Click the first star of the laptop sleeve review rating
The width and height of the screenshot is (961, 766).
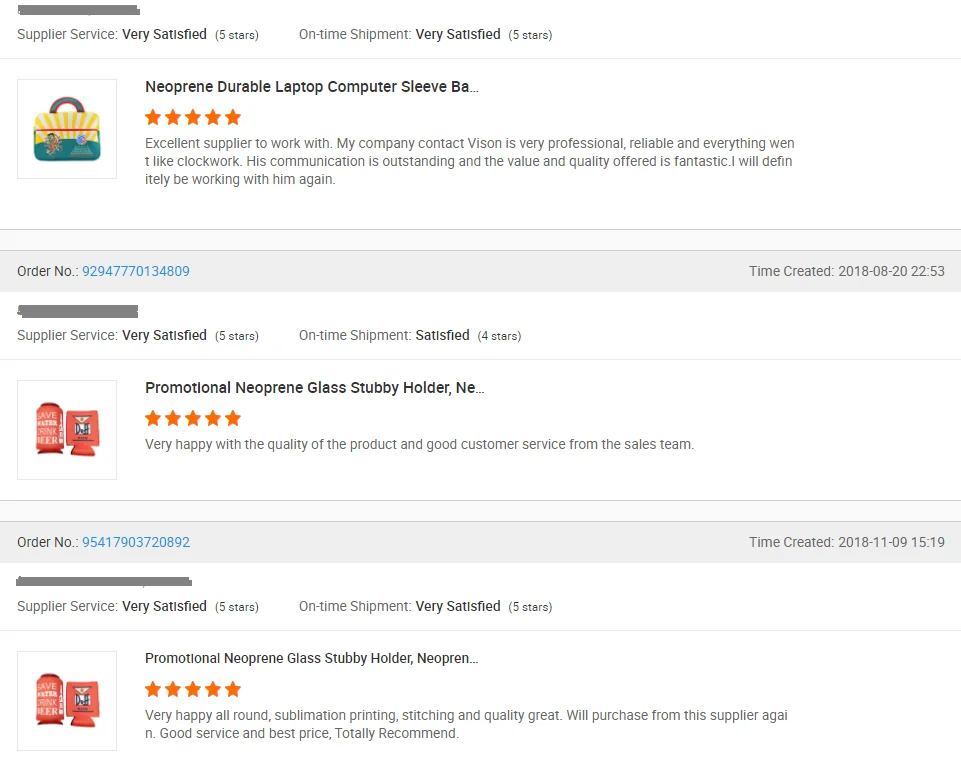click(x=153, y=117)
